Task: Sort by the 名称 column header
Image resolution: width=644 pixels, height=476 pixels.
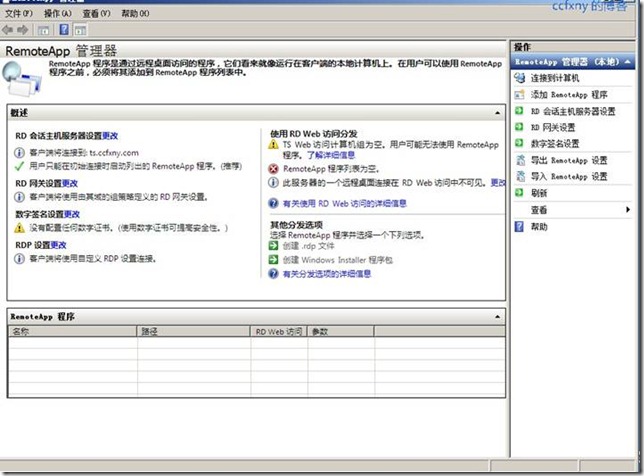Action: coord(73,331)
